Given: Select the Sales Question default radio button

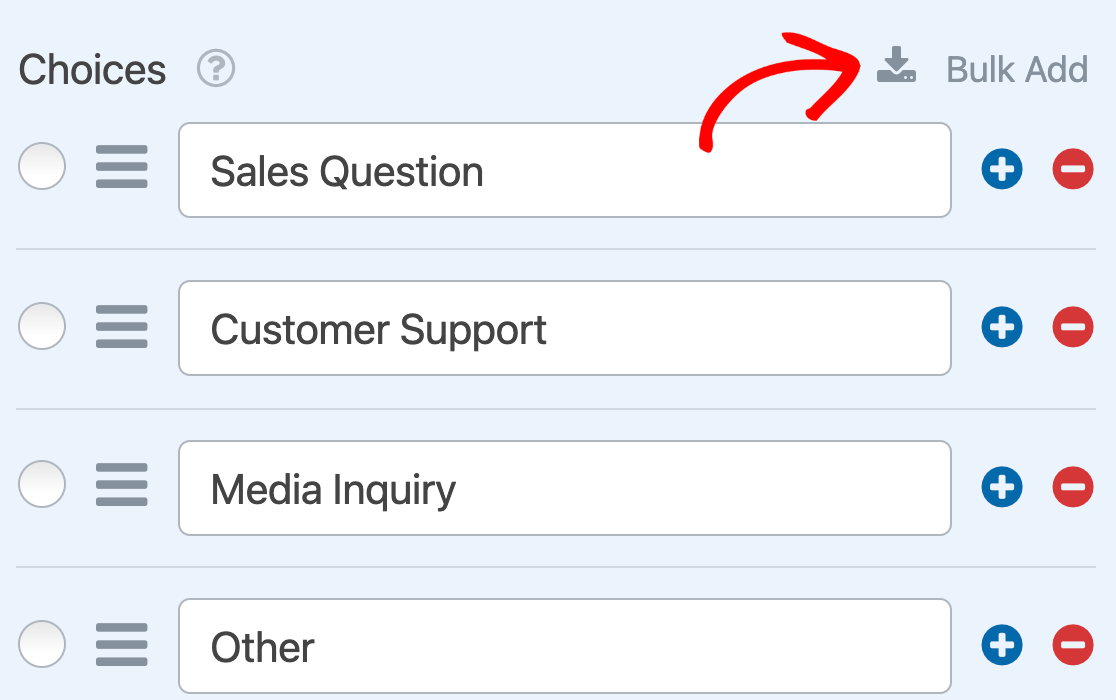Looking at the screenshot, I should coord(42,167).
